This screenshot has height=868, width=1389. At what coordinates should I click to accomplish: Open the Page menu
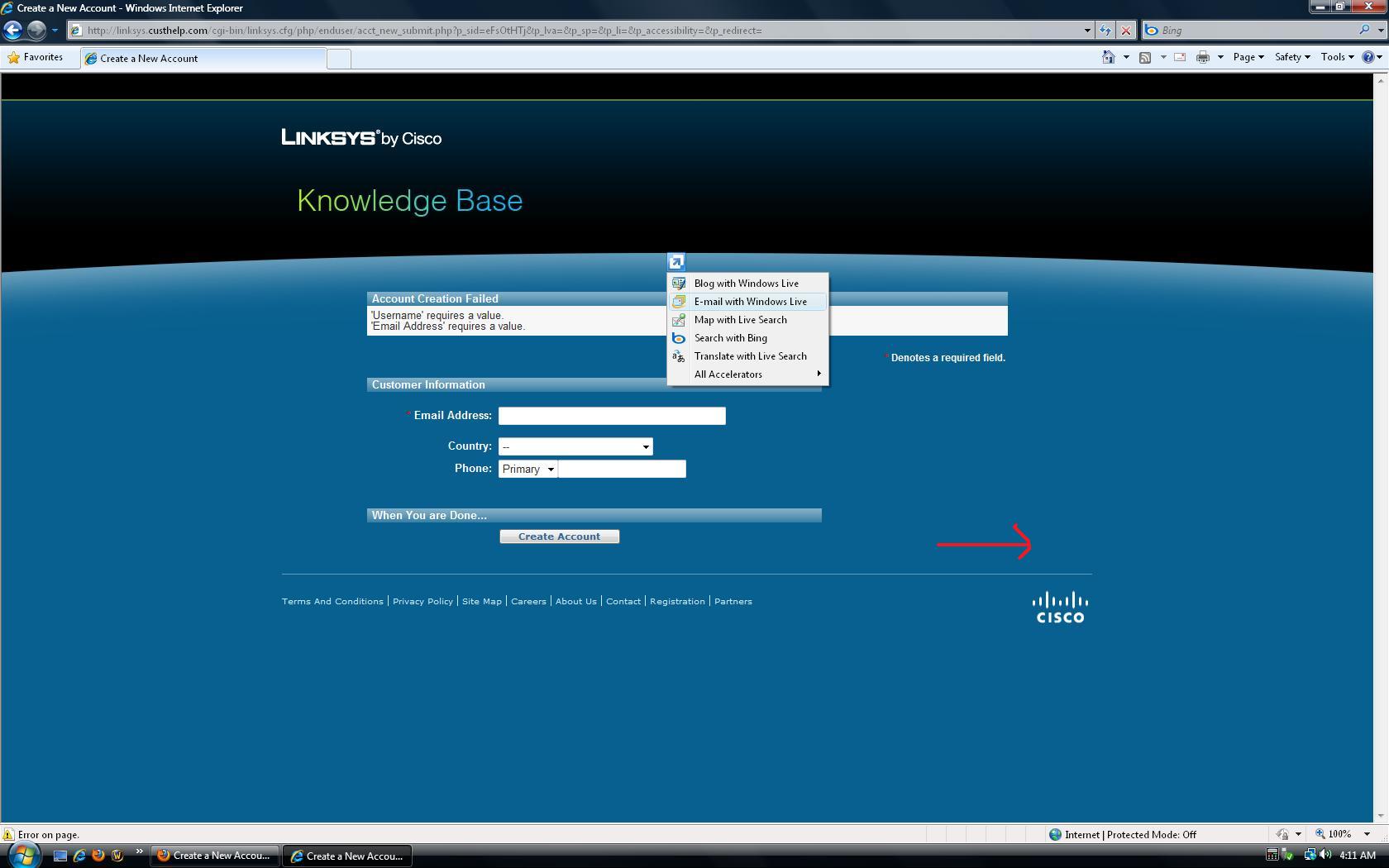pos(1248,57)
